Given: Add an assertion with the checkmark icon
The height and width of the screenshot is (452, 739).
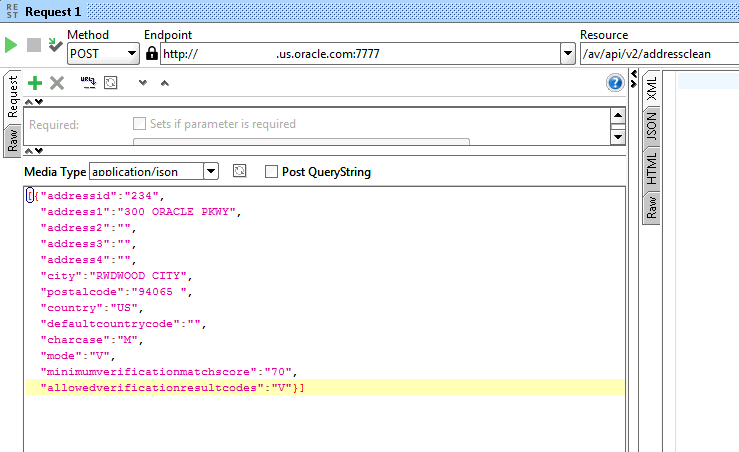Looking at the screenshot, I should tap(55, 45).
